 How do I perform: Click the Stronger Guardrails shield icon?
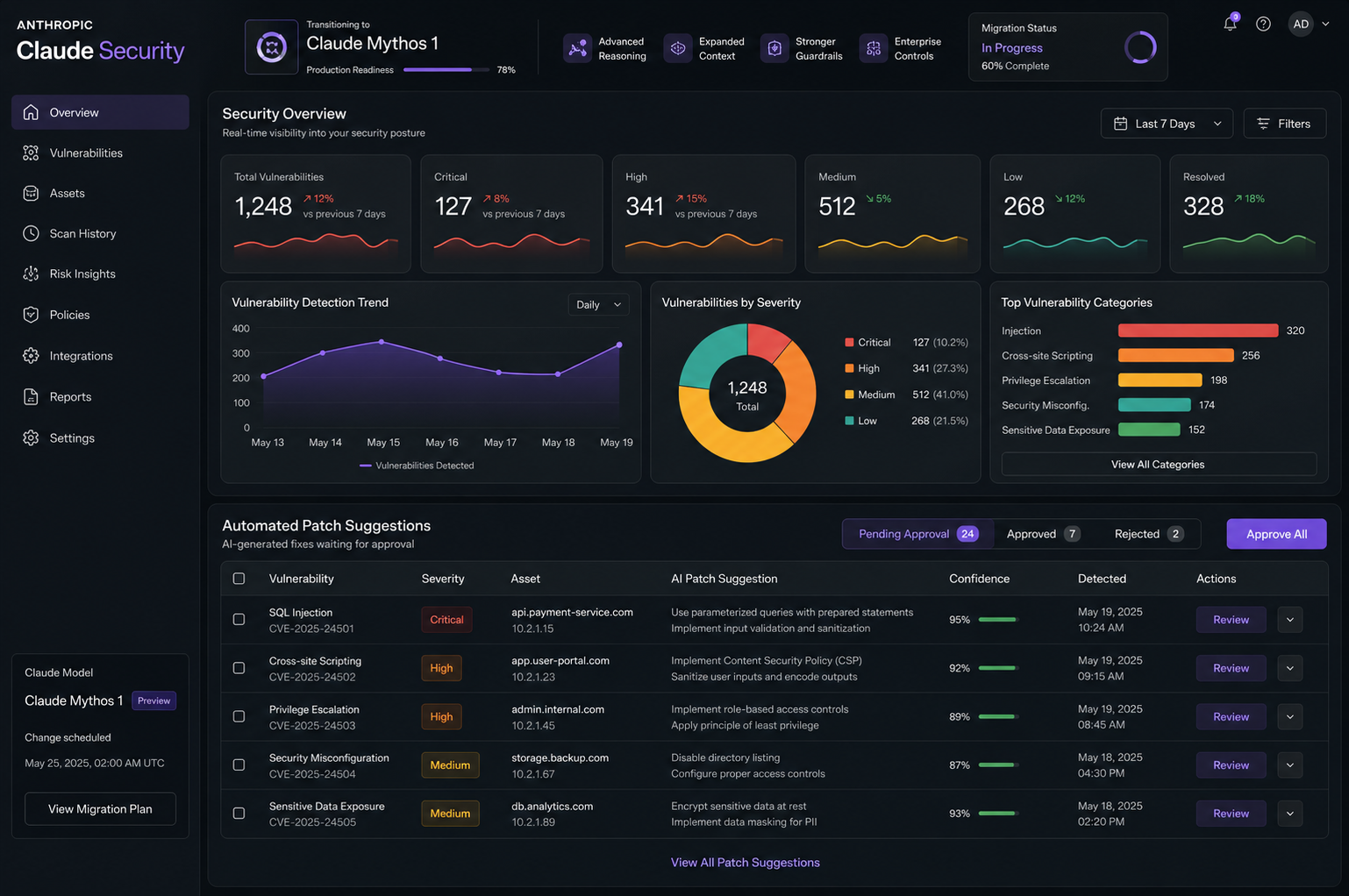(774, 48)
